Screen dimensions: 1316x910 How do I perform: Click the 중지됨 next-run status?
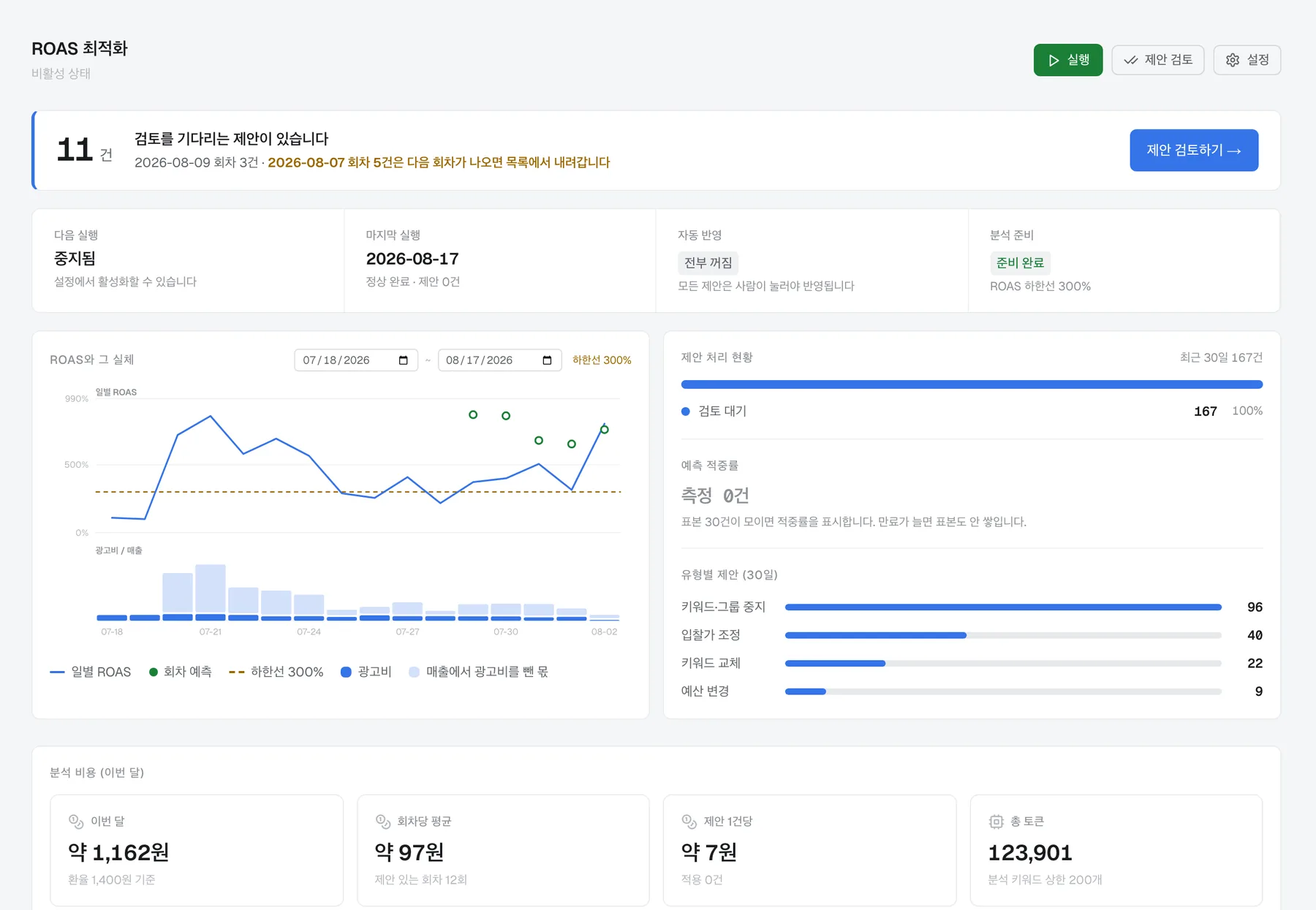tap(75, 259)
